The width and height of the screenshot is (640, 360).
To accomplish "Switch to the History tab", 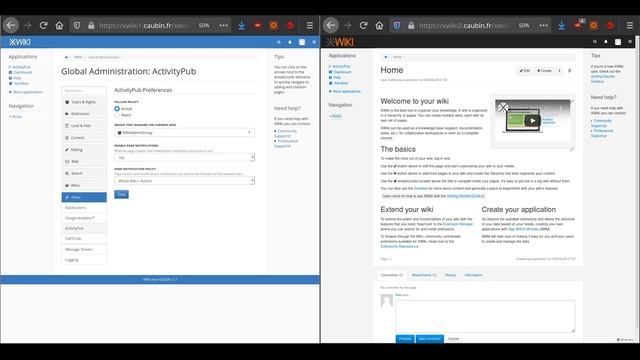I will pyautogui.click(x=451, y=275).
